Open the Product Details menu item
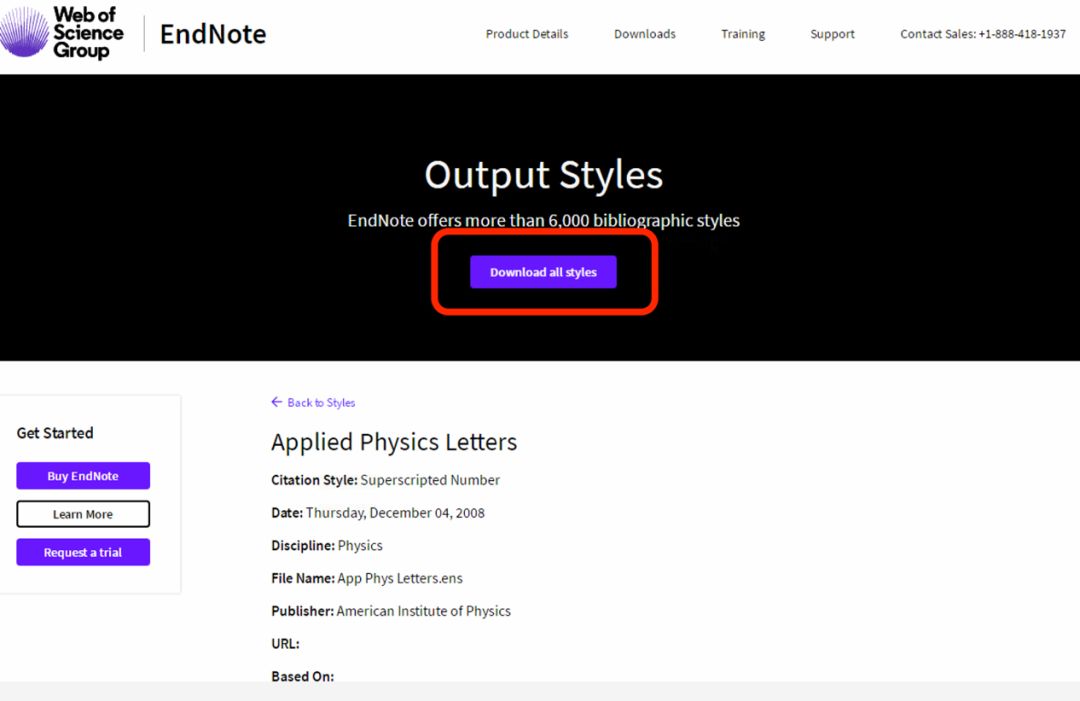Image resolution: width=1080 pixels, height=701 pixels. point(527,34)
